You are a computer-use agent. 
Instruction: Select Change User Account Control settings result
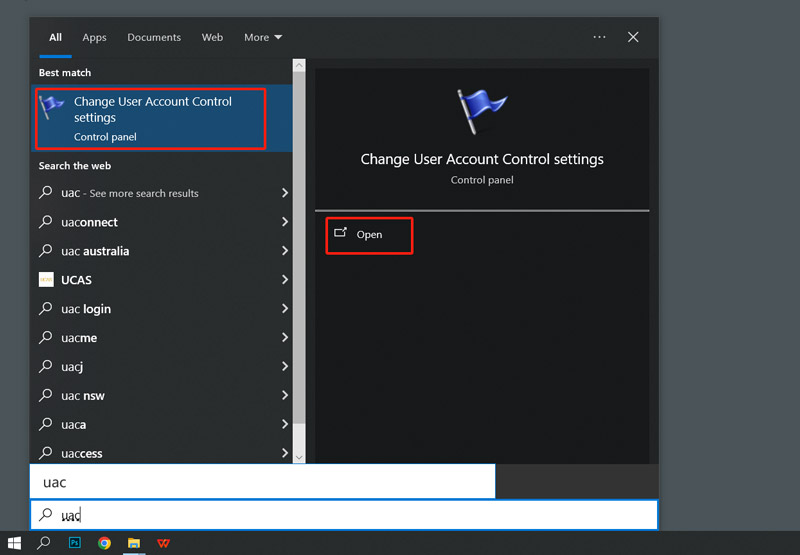pyautogui.click(x=152, y=117)
